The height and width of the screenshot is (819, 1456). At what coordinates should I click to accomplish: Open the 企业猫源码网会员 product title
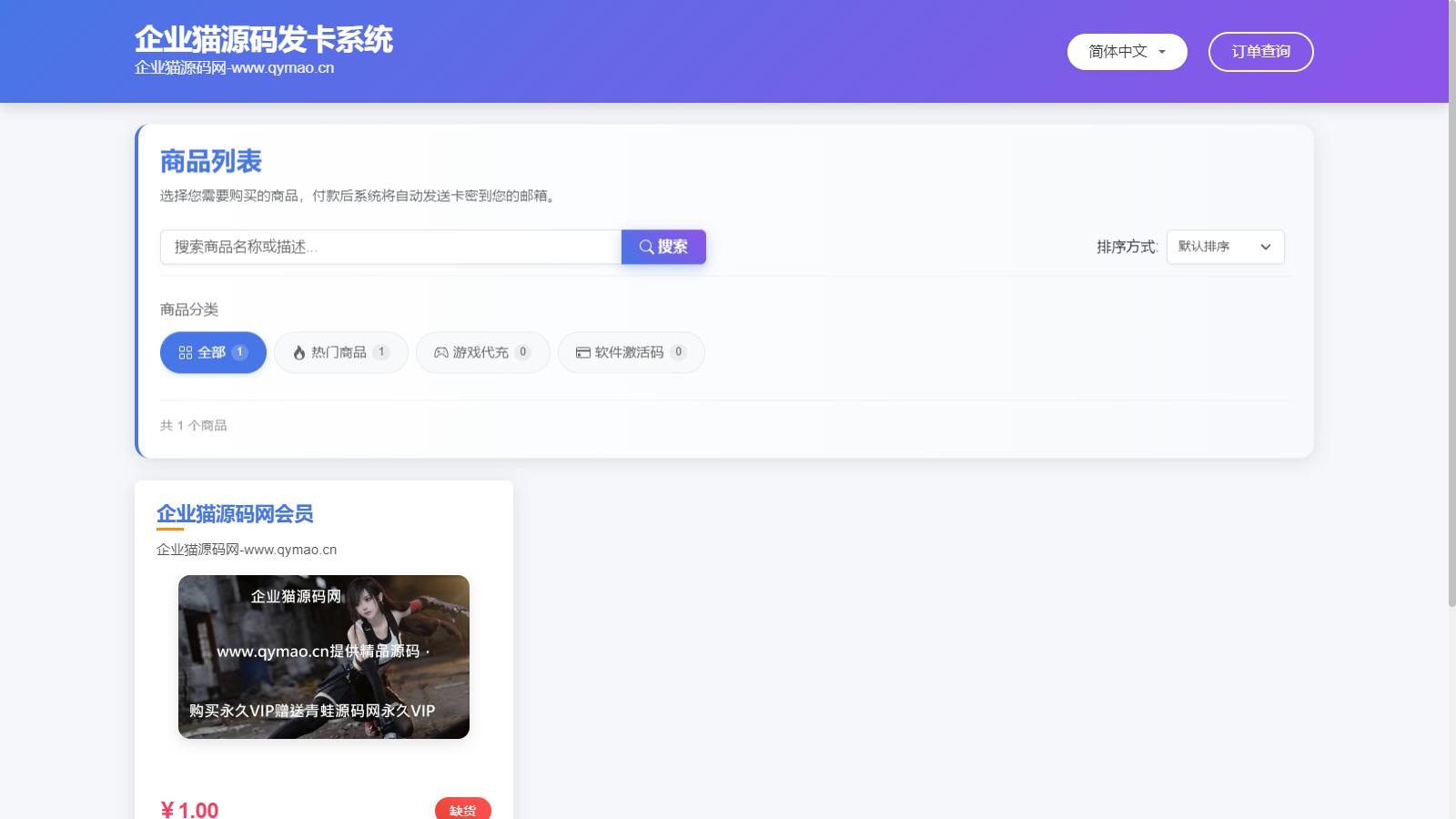tap(235, 514)
